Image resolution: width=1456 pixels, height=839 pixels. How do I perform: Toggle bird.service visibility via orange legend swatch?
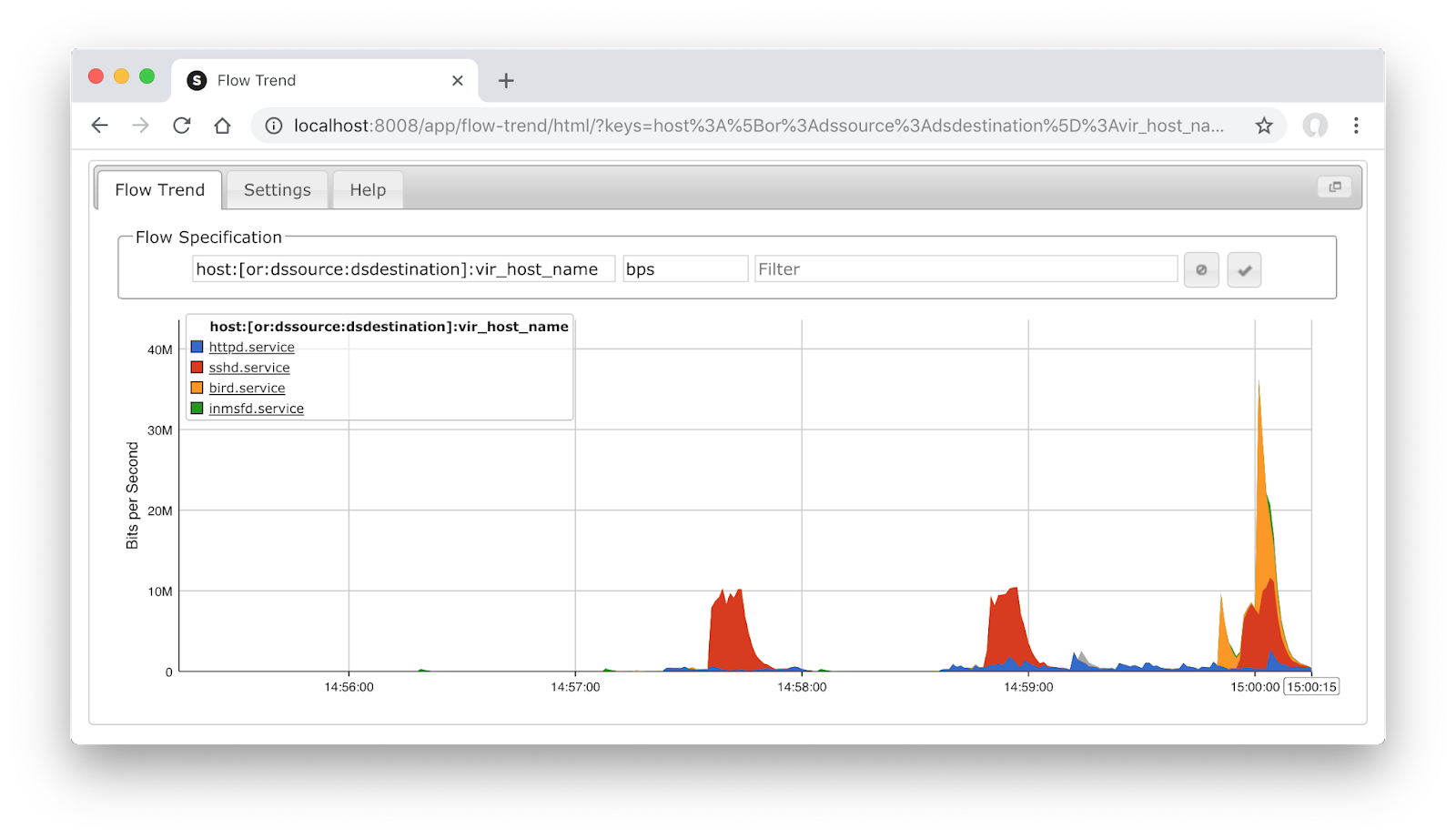coord(195,387)
